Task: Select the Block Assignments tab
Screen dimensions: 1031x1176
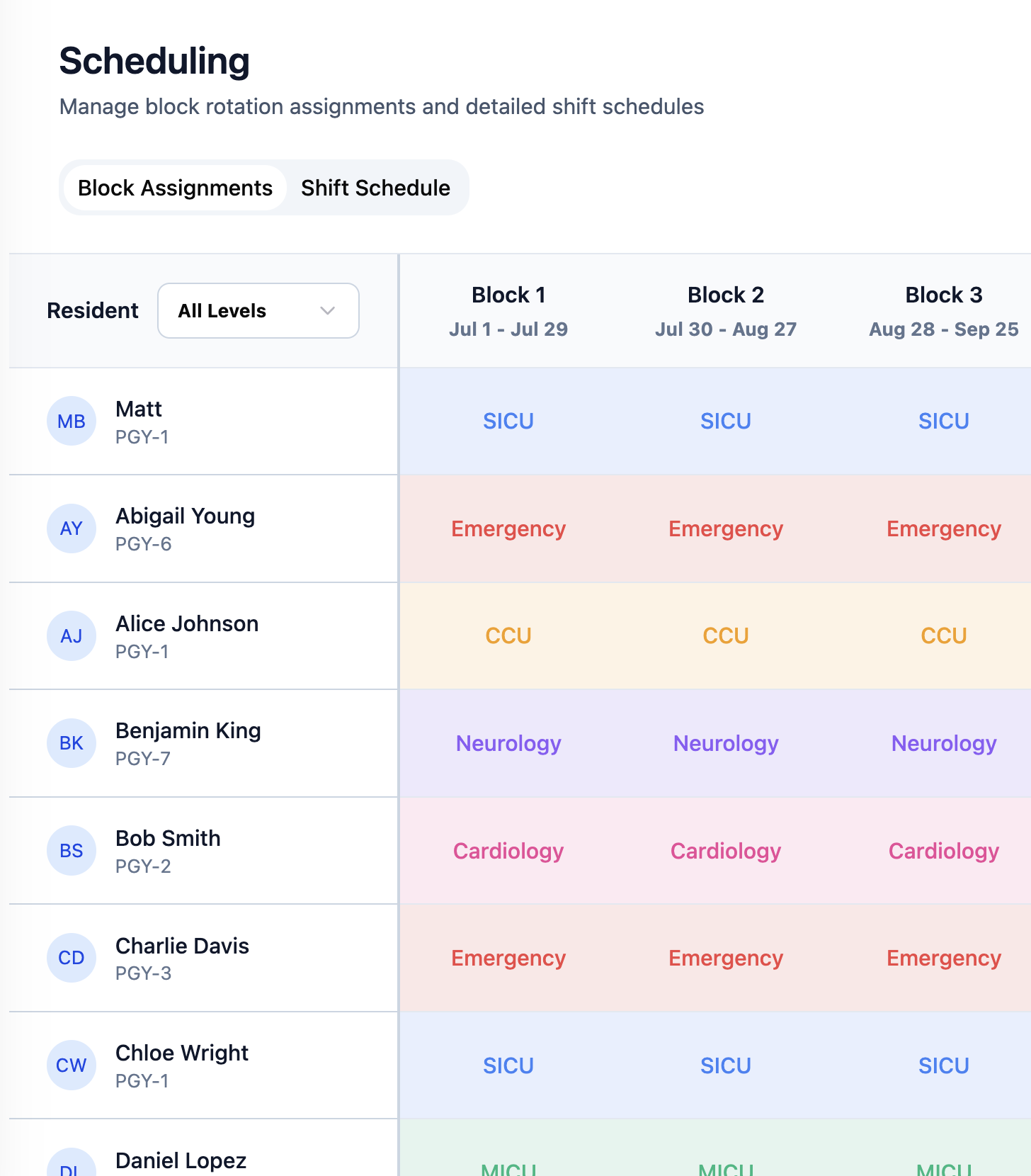Action: pos(175,188)
